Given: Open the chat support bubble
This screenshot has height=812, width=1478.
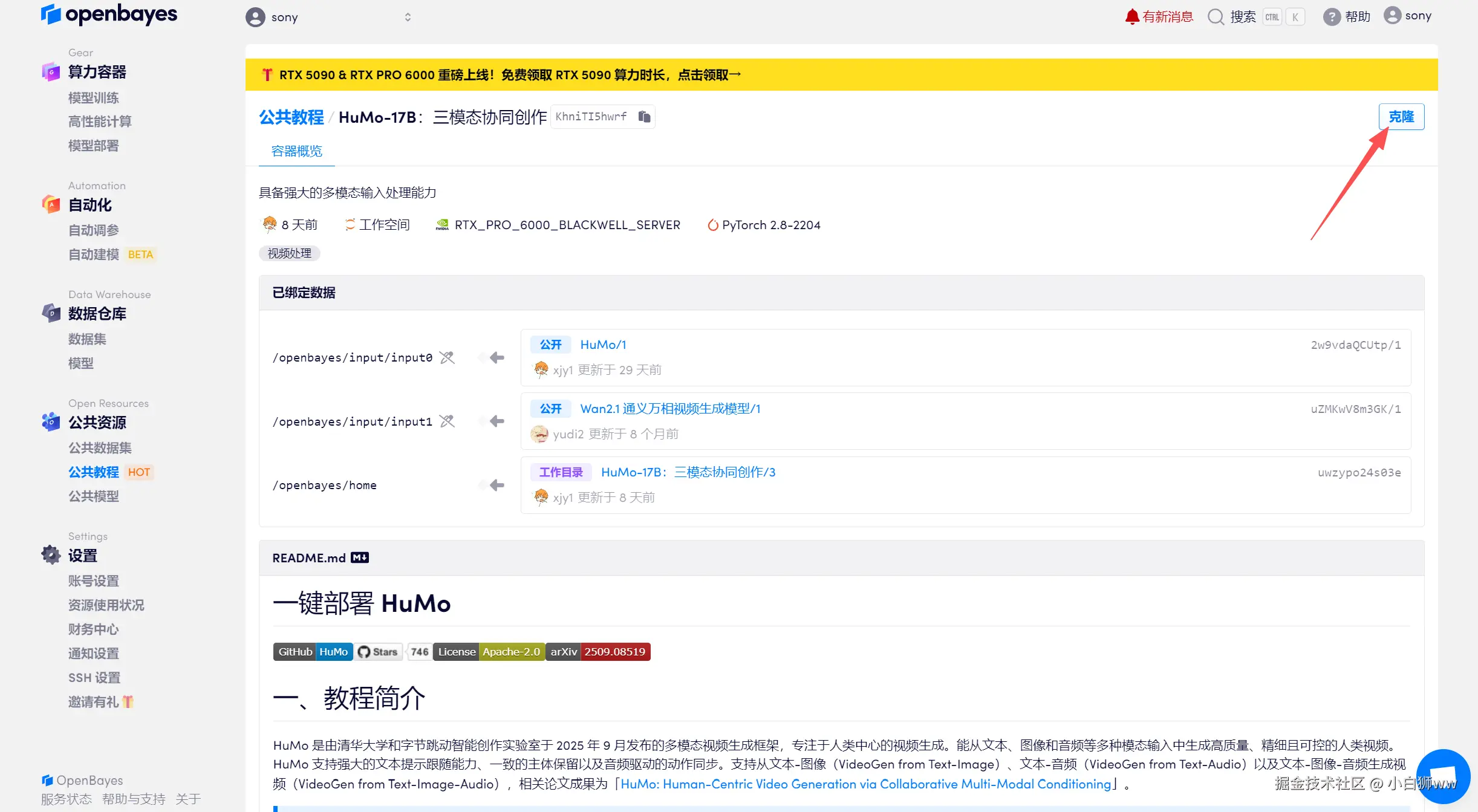Looking at the screenshot, I should [1442, 776].
